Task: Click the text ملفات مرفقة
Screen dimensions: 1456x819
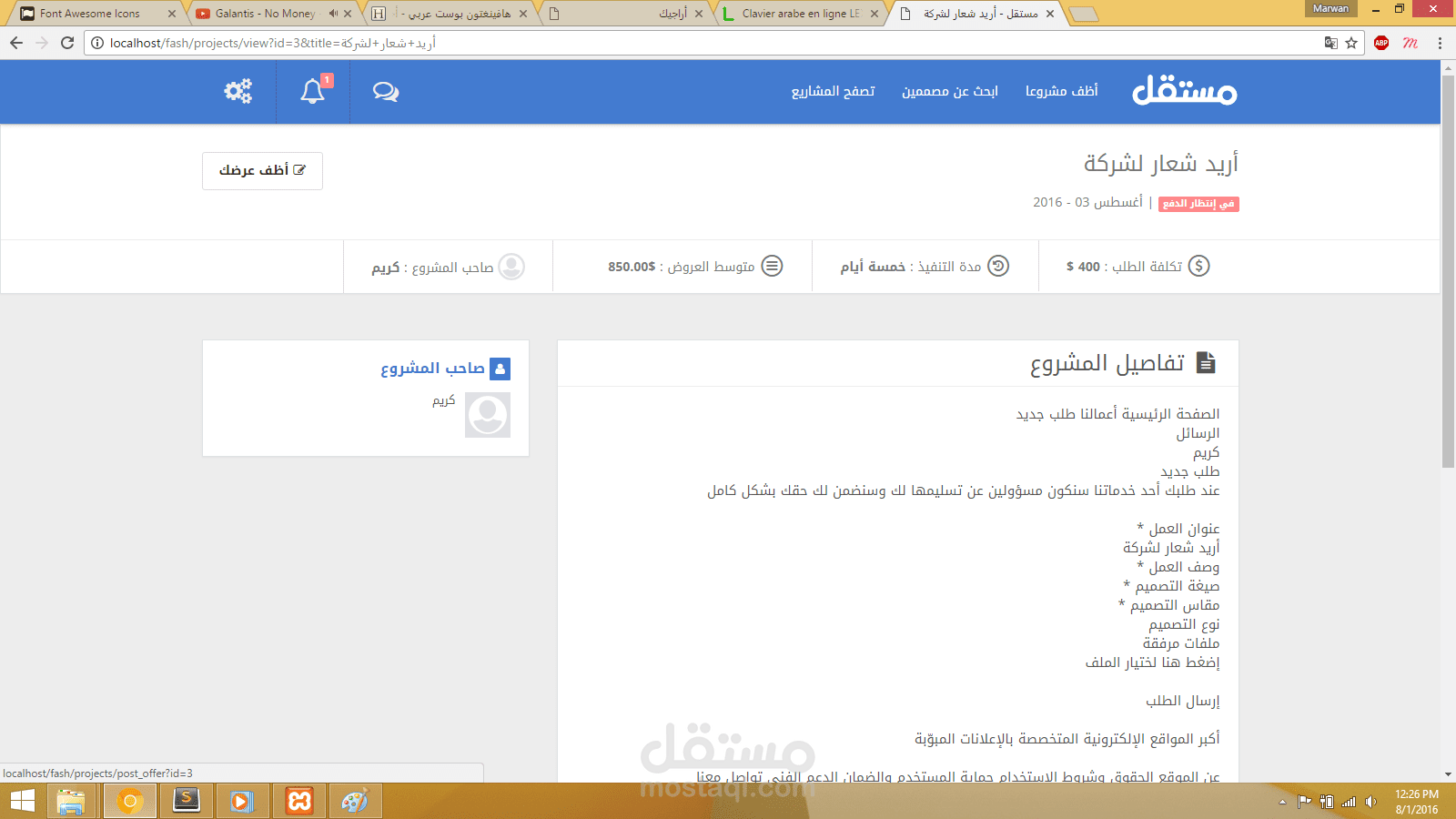Action: point(1181,643)
